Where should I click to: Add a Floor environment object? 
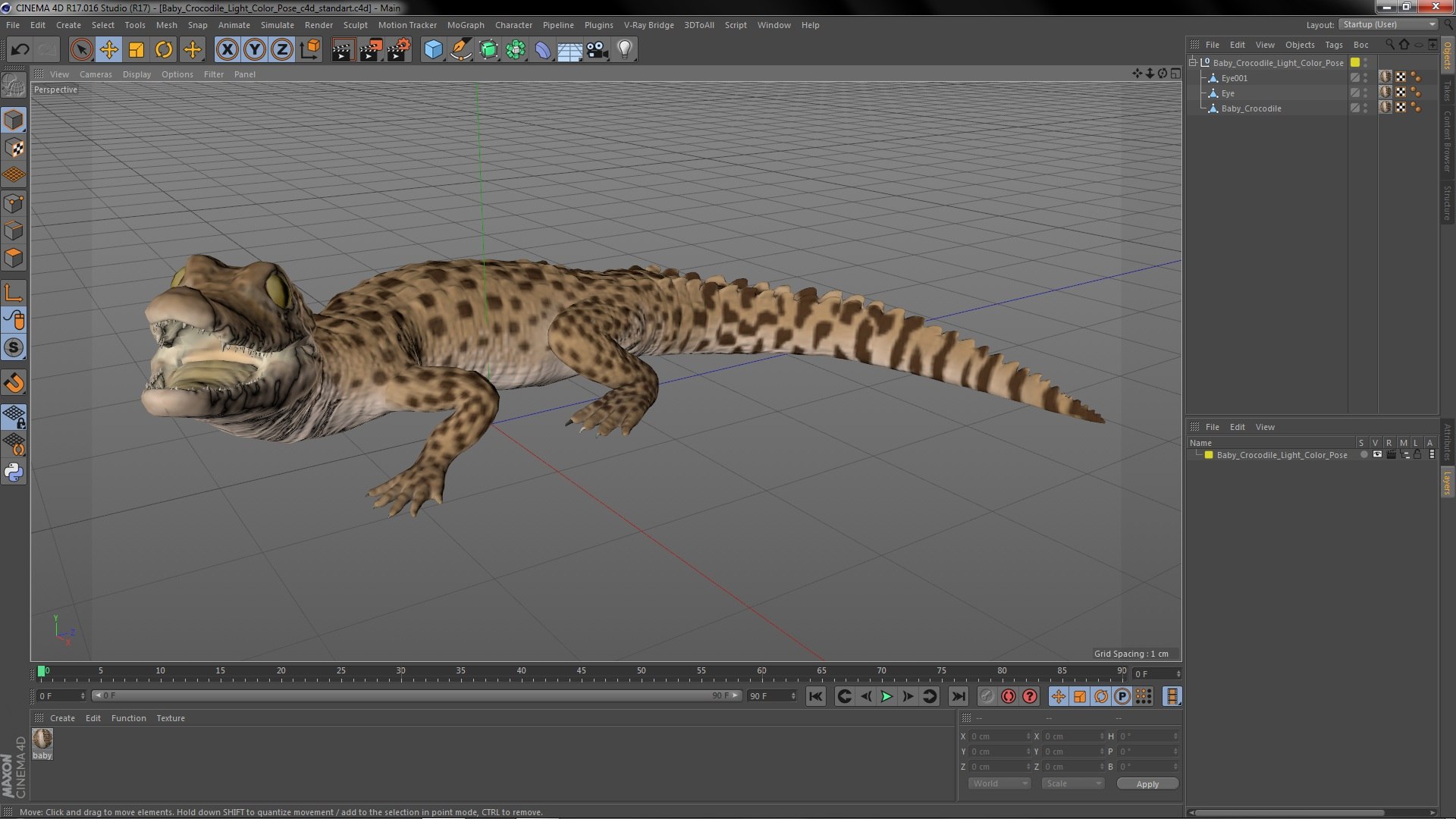pos(570,50)
